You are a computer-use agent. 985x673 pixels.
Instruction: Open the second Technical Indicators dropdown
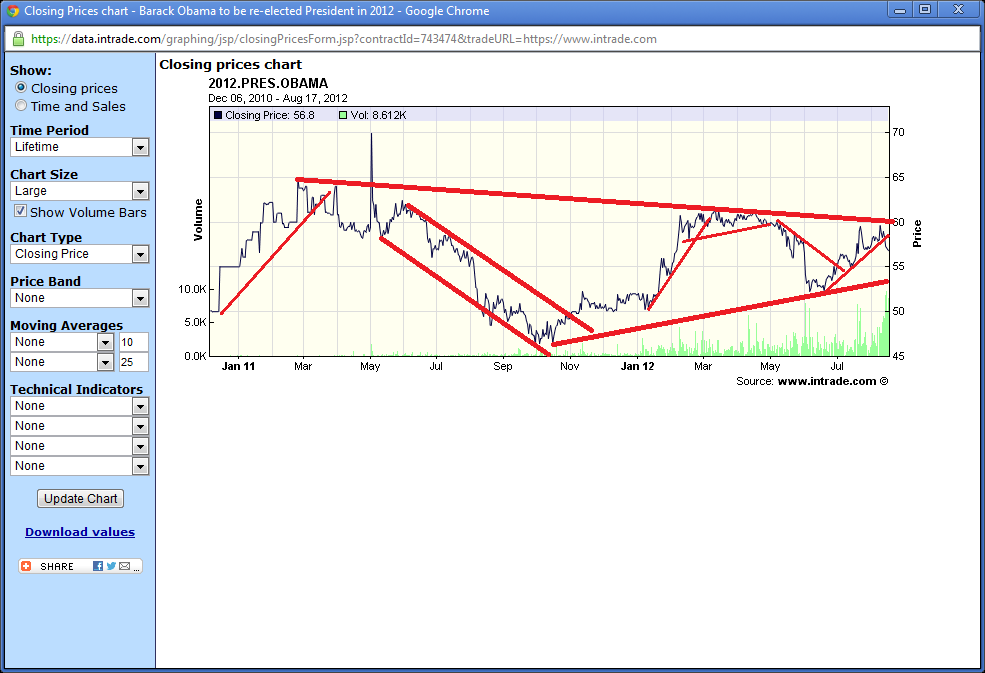(80, 426)
